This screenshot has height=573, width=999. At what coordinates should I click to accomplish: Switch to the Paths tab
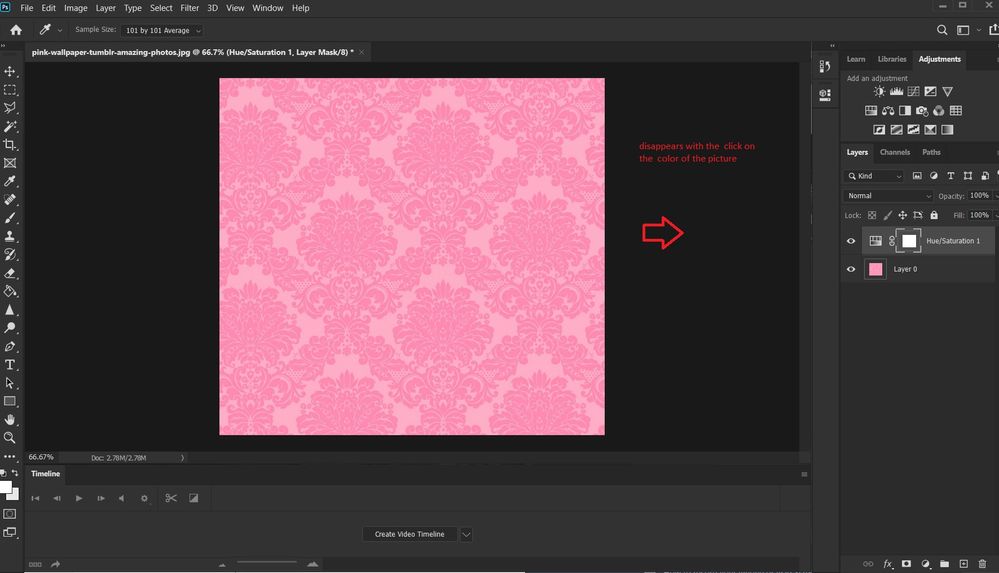931,152
